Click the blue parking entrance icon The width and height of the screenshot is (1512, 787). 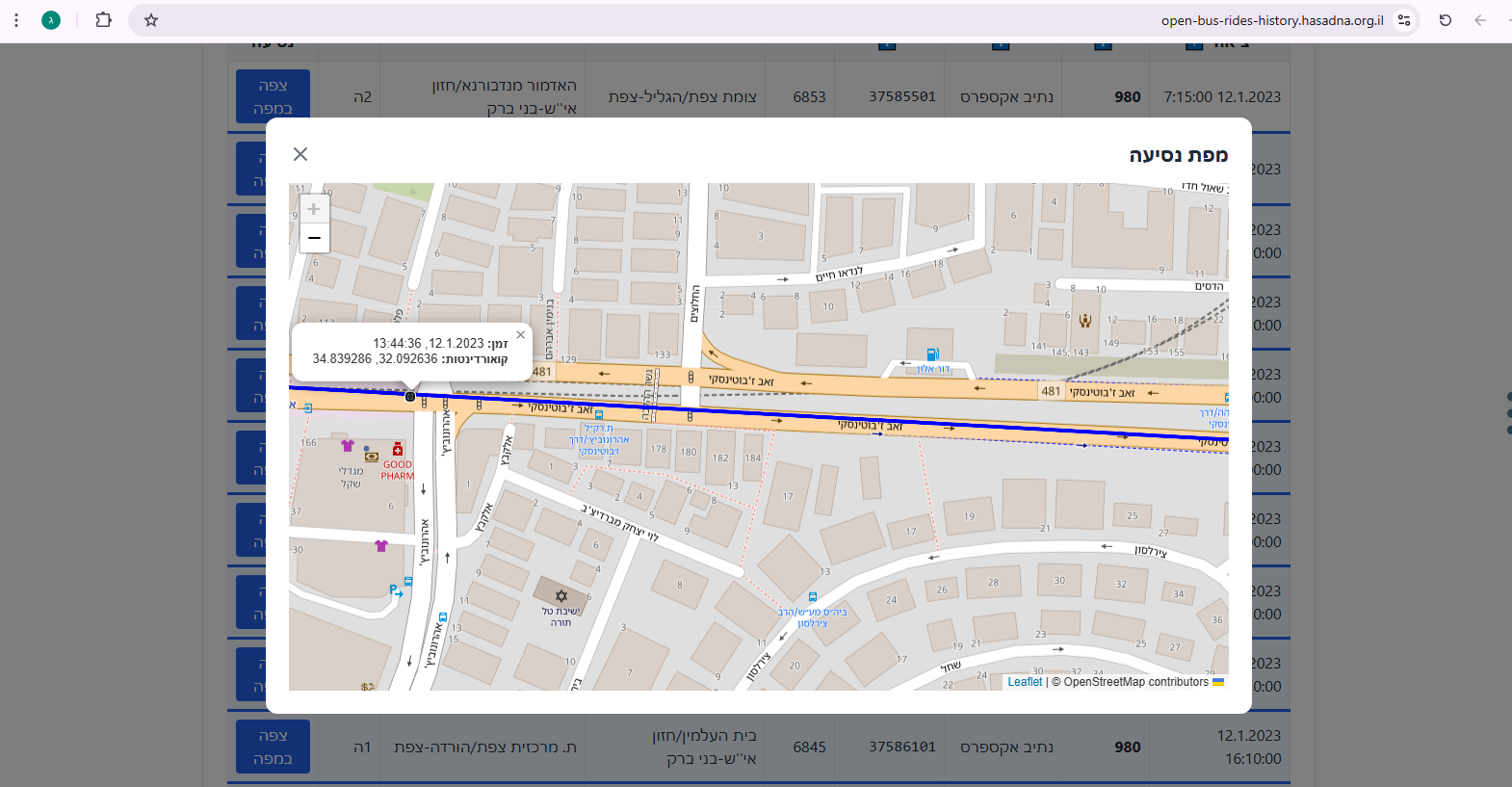pos(395,590)
